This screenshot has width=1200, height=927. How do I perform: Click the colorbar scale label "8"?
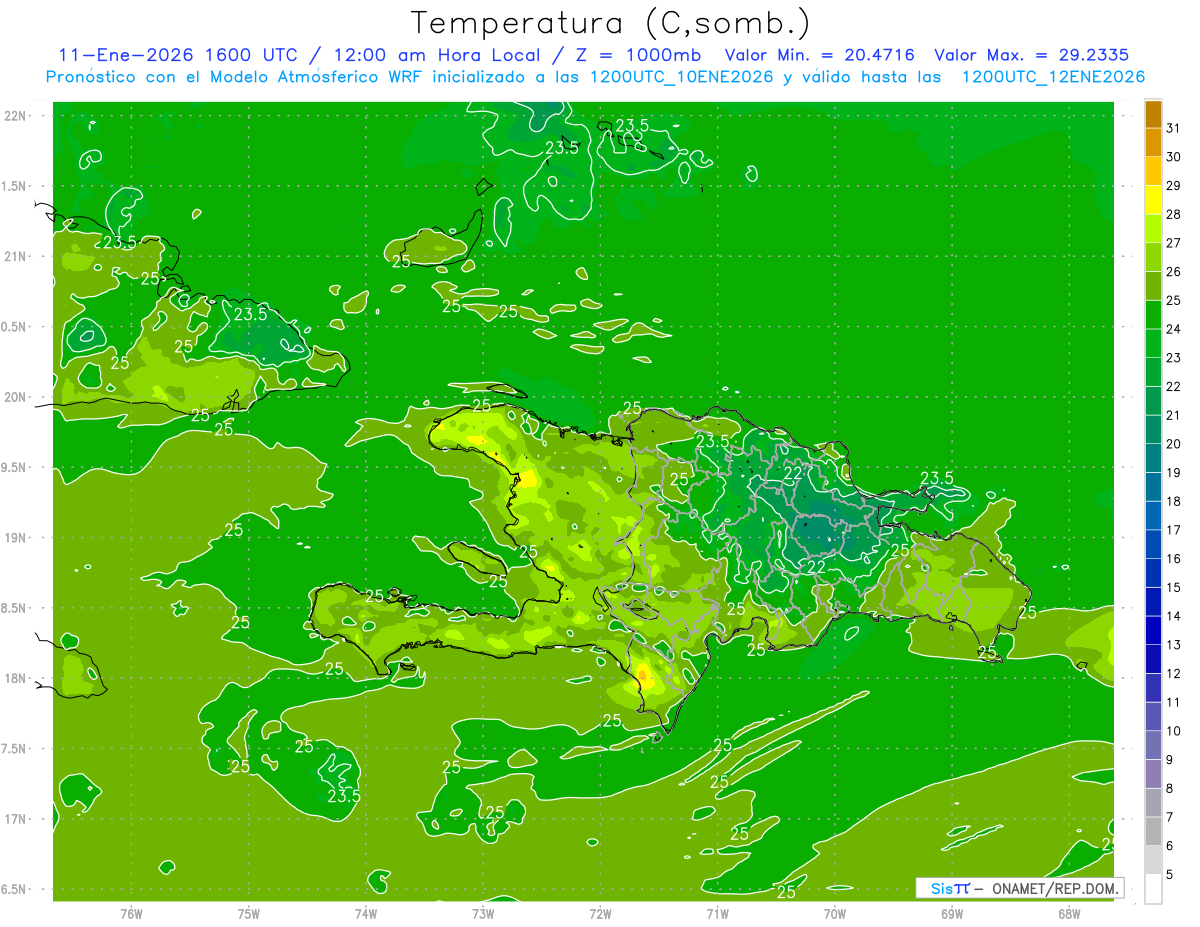[1170, 789]
